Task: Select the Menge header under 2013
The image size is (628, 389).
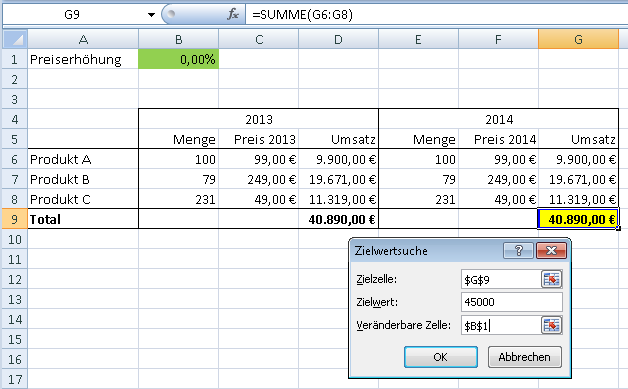Action: 179,139
